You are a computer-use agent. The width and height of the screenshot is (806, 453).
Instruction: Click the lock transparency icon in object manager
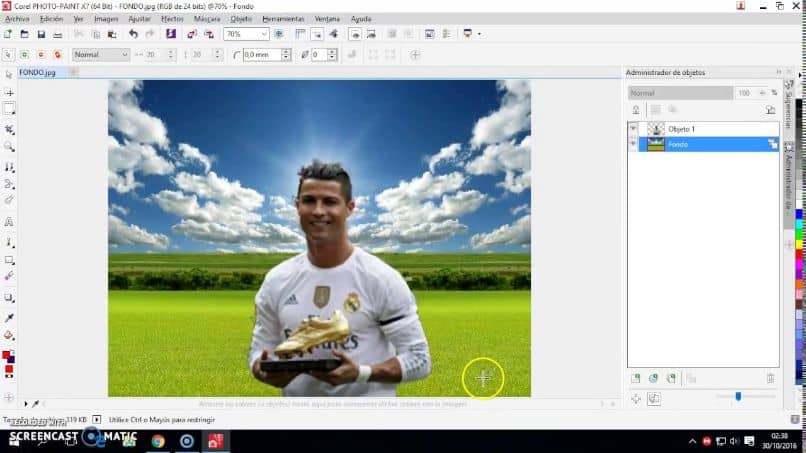tap(636, 110)
